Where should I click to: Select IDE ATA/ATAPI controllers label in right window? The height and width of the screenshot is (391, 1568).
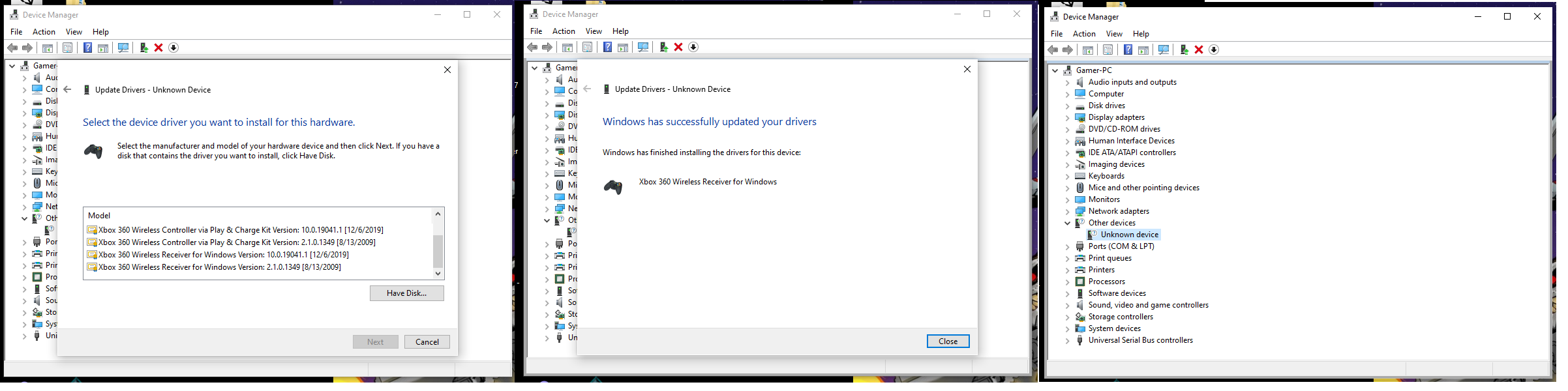pos(1132,152)
